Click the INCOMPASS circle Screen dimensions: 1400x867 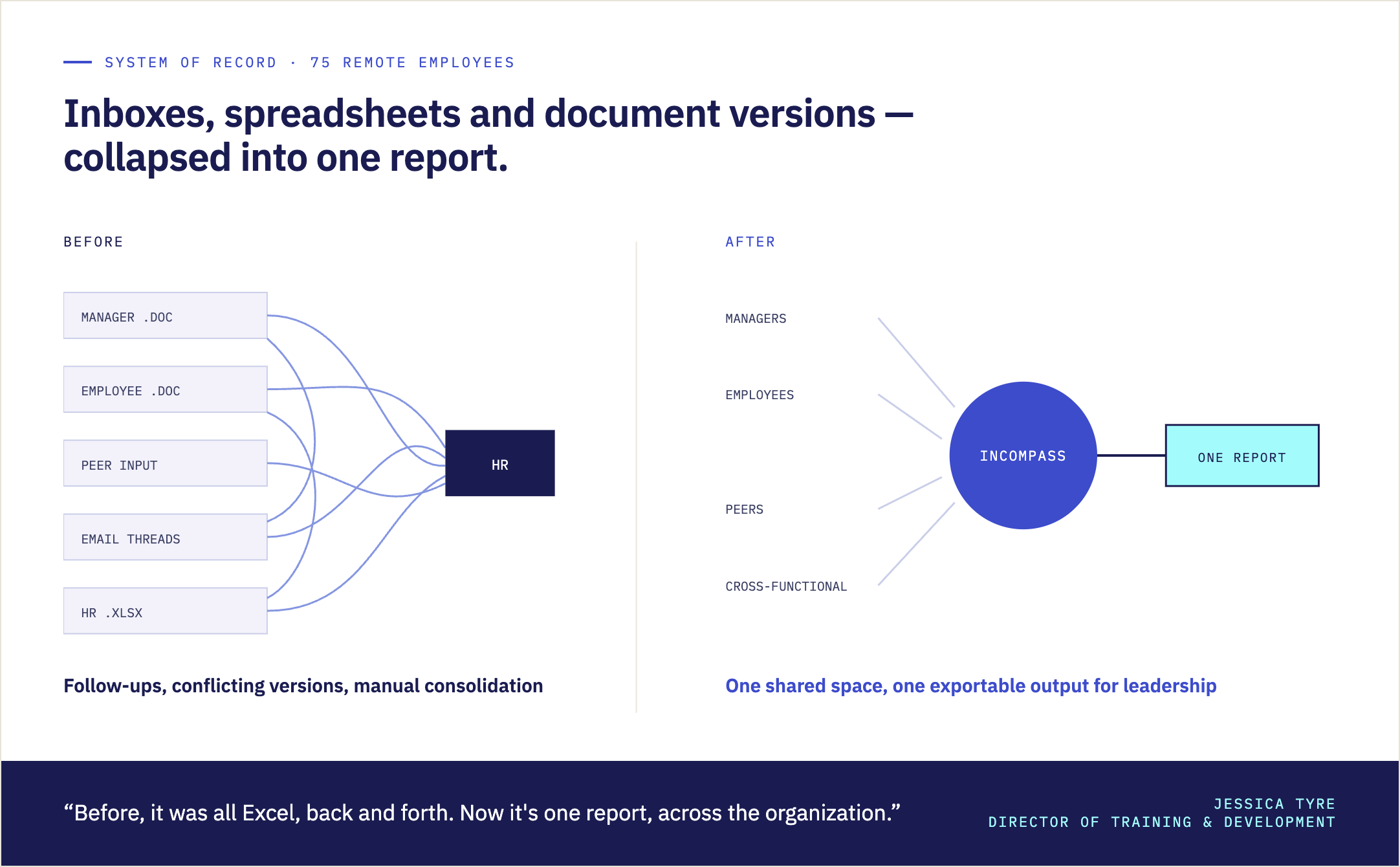pyautogui.click(x=1023, y=455)
